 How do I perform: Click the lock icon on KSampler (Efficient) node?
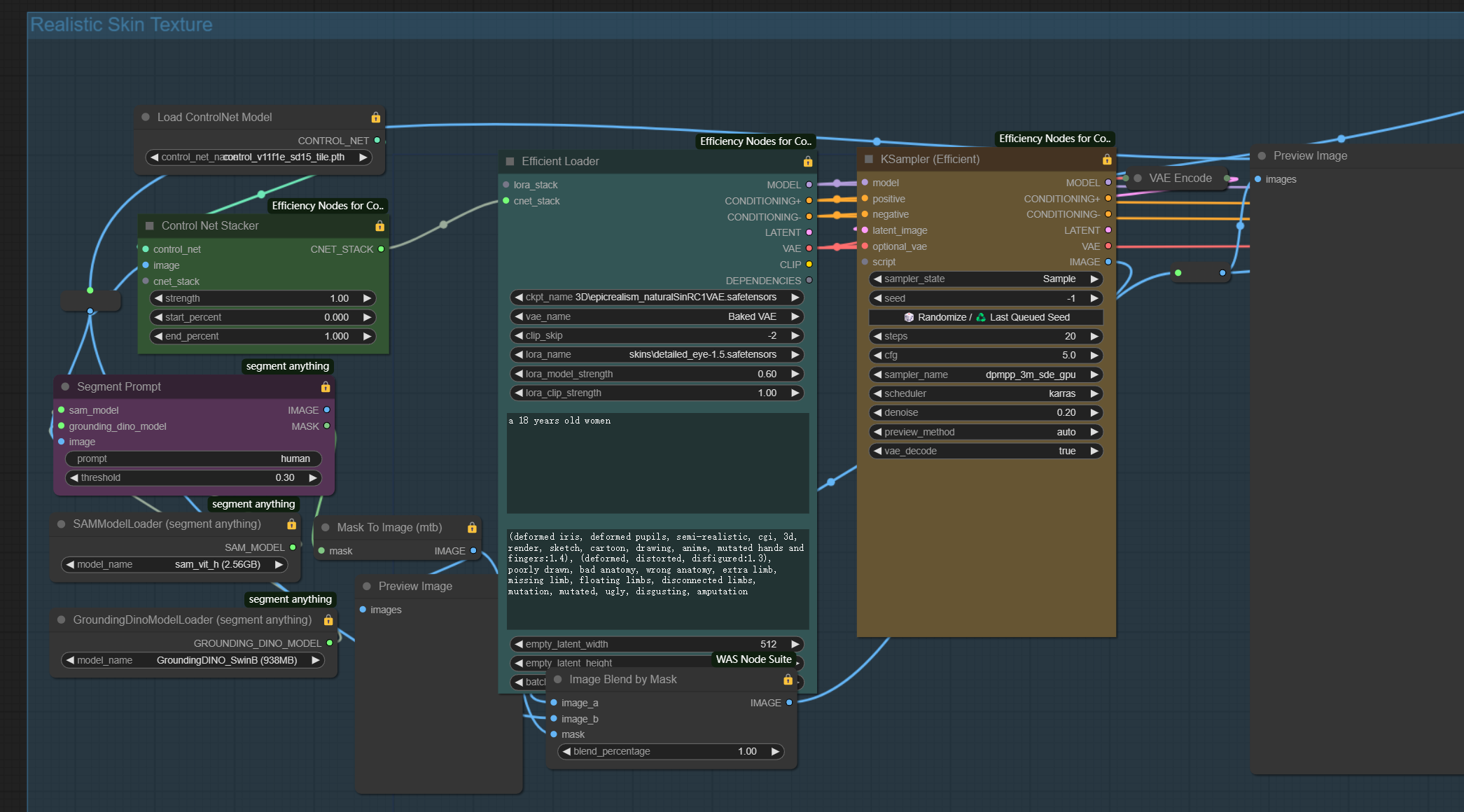[1107, 160]
